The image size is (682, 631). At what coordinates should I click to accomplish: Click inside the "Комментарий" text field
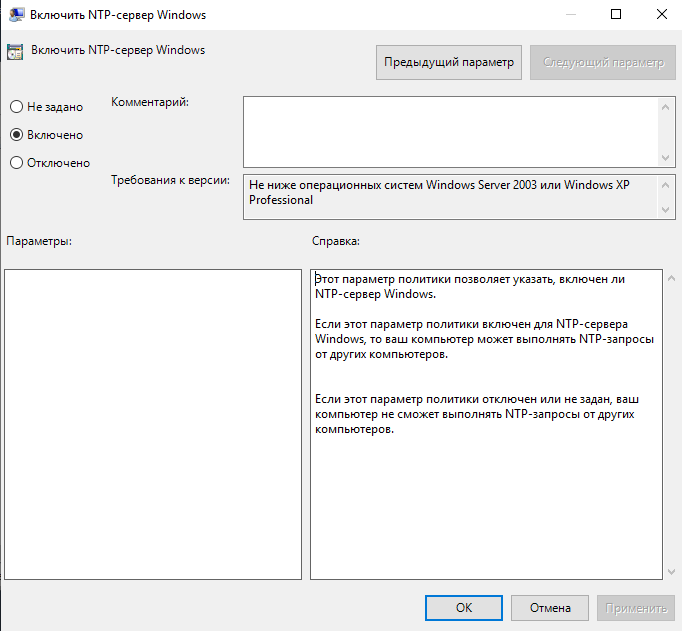(450, 130)
